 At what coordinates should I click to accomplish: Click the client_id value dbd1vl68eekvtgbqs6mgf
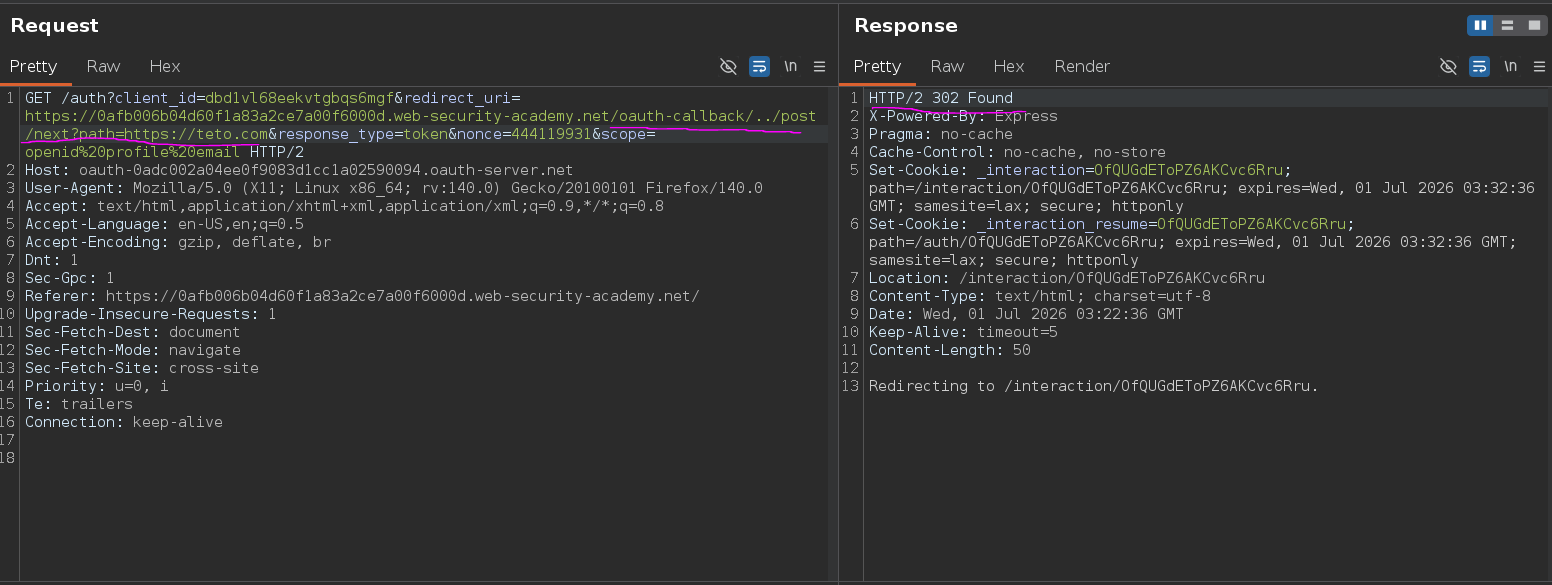(300, 98)
